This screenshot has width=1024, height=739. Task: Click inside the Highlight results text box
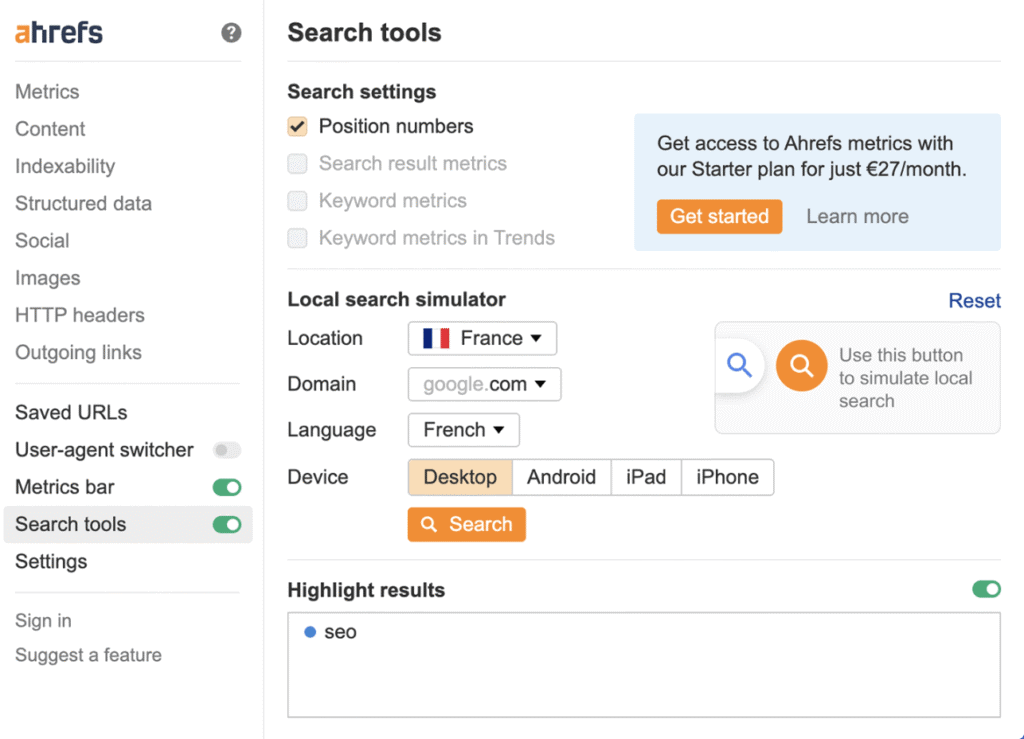pos(643,675)
